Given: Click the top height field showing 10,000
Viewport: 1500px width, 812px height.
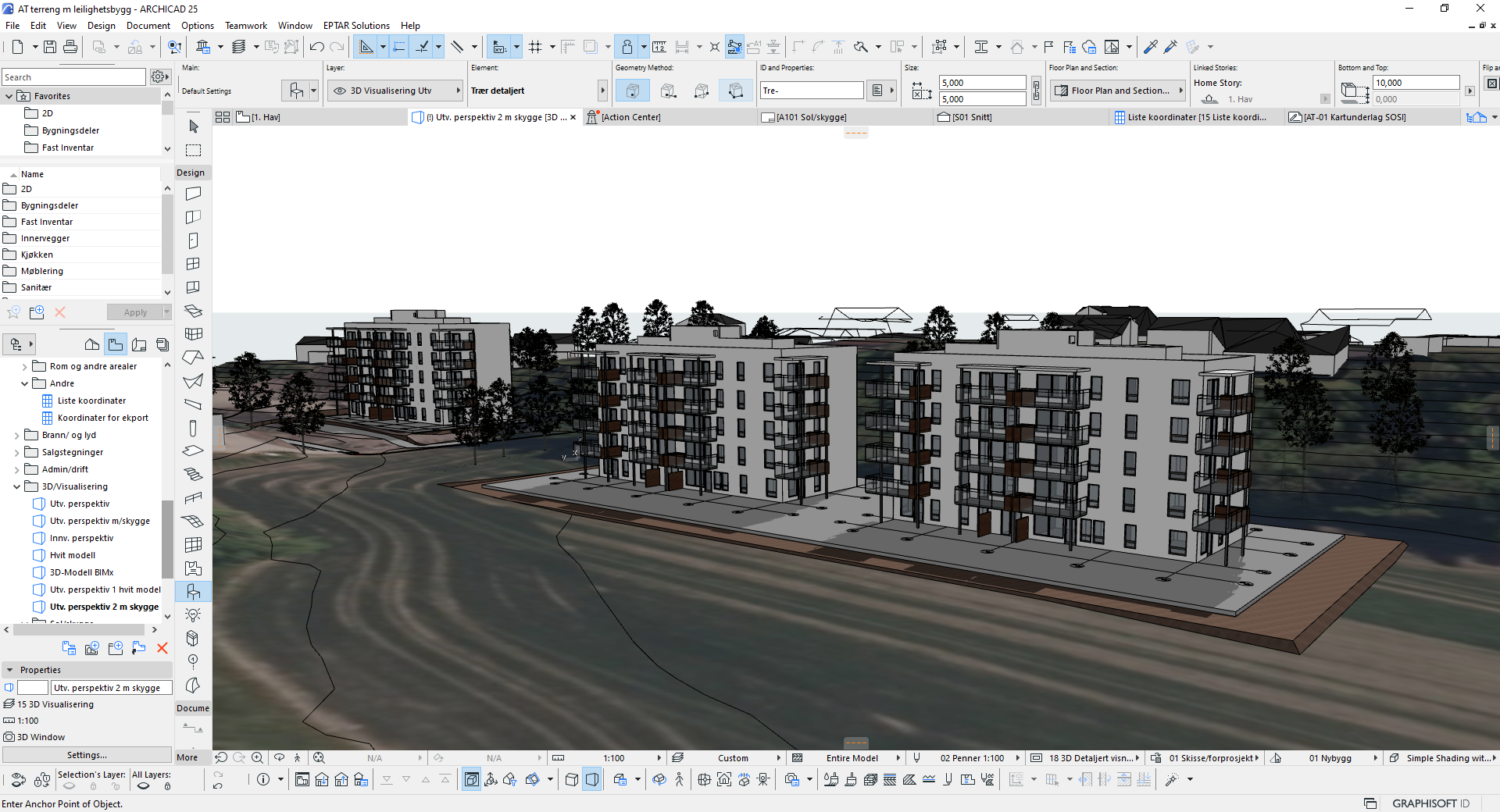Looking at the screenshot, I should coord(1416,83).
